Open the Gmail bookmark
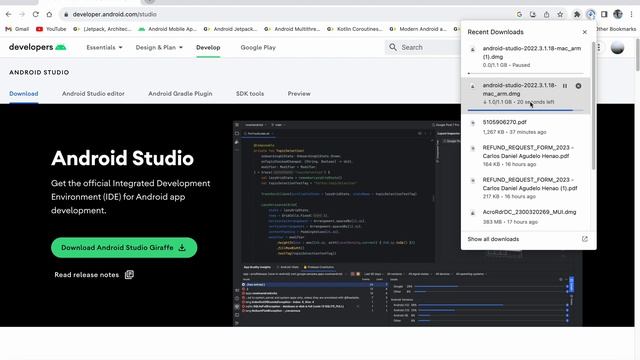640x360 pixels. (x=17, y=29)
